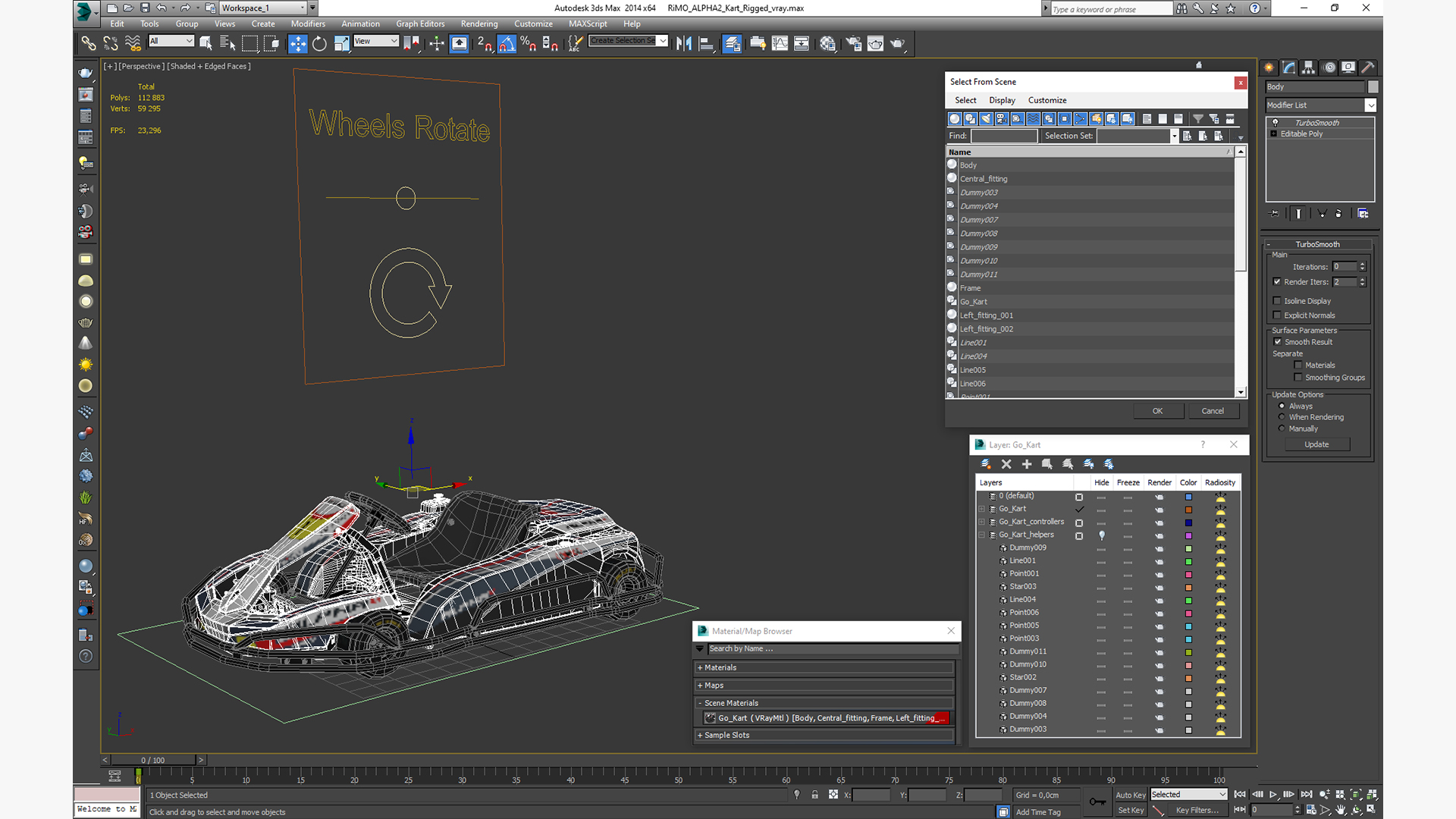
Task: Delete highlighted layer in Layer dialog
Action: coord(1006,464)
